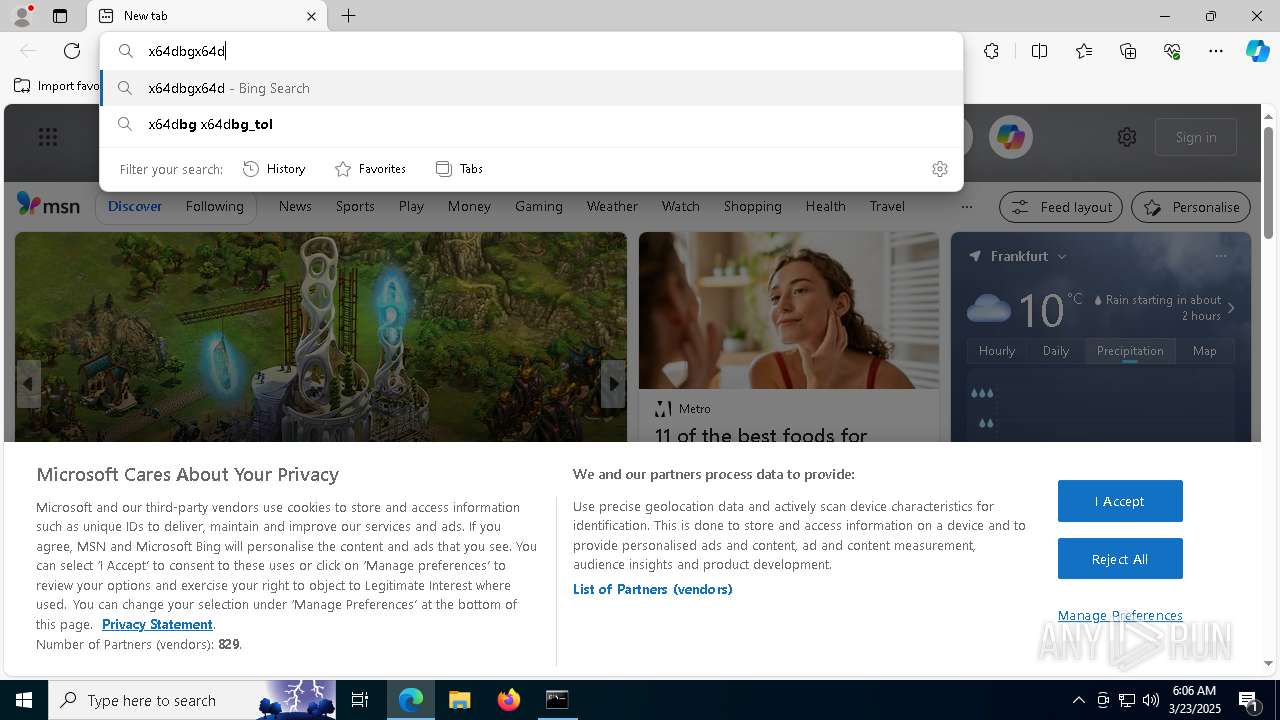1280x720 pixels.
Task: Open the List of Partners (vendors) link
Action: point(653,589)
